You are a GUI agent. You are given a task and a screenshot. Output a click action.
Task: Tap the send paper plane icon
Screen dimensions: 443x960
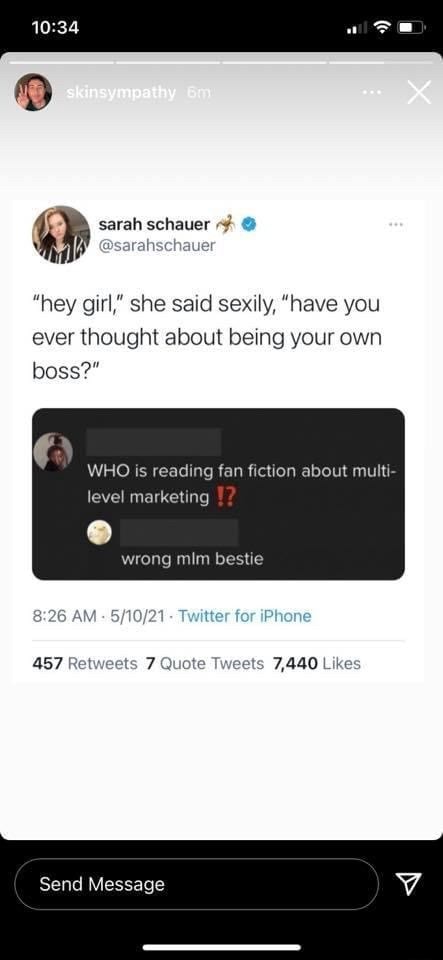tap(408, 883)
